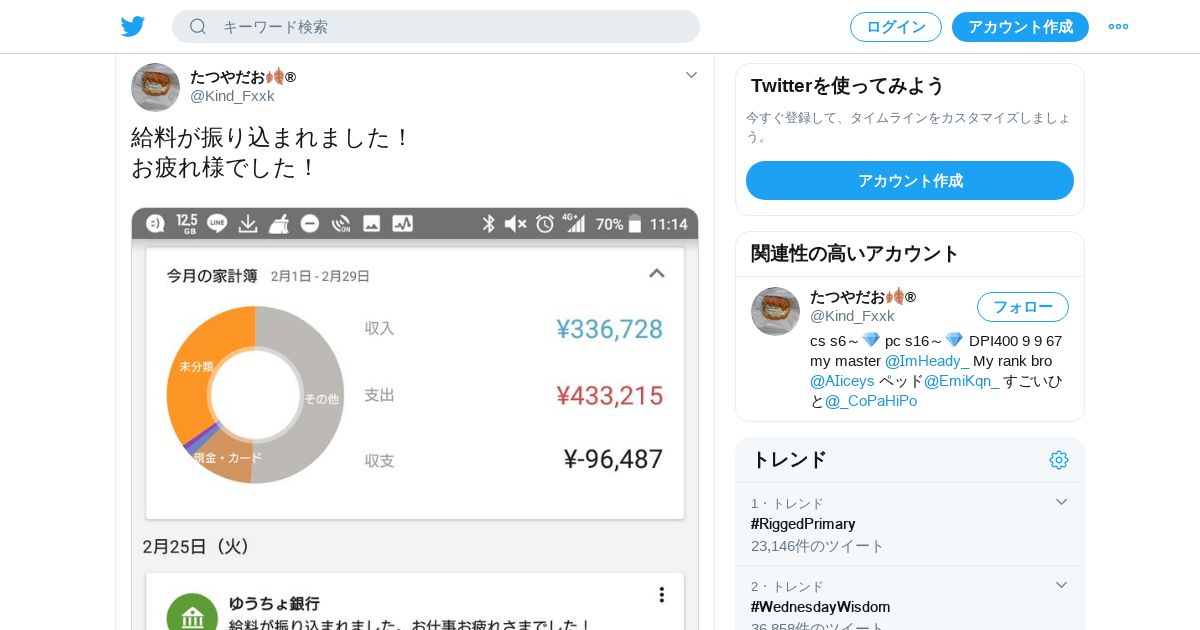Image resolution: width=1200 pixels, height=630 pixels.
Task: Open the #RiggedPrimary trend dropdown arrow
Action: [x=1062, y=502]
